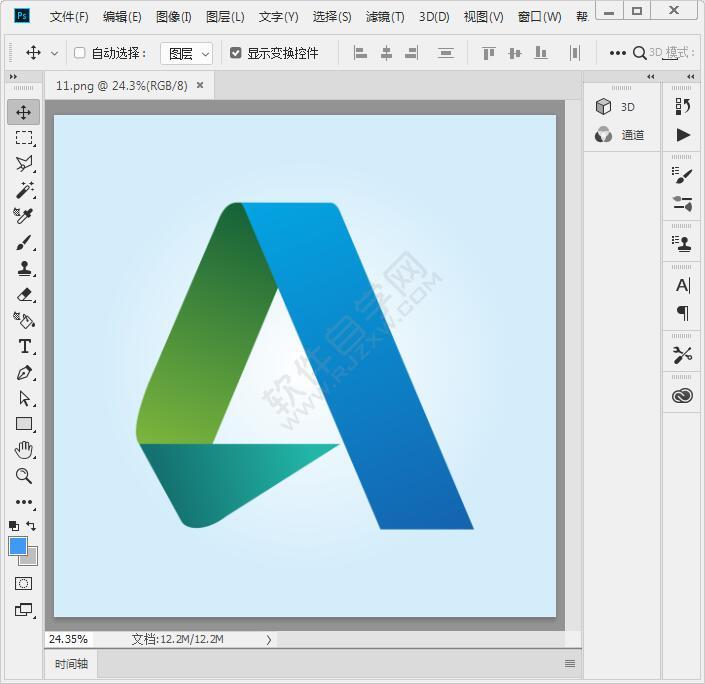The height and width of the screenshot is (684, 705).
Task: Toggle Quick Mask mode
Action: (x=24, y=583)
